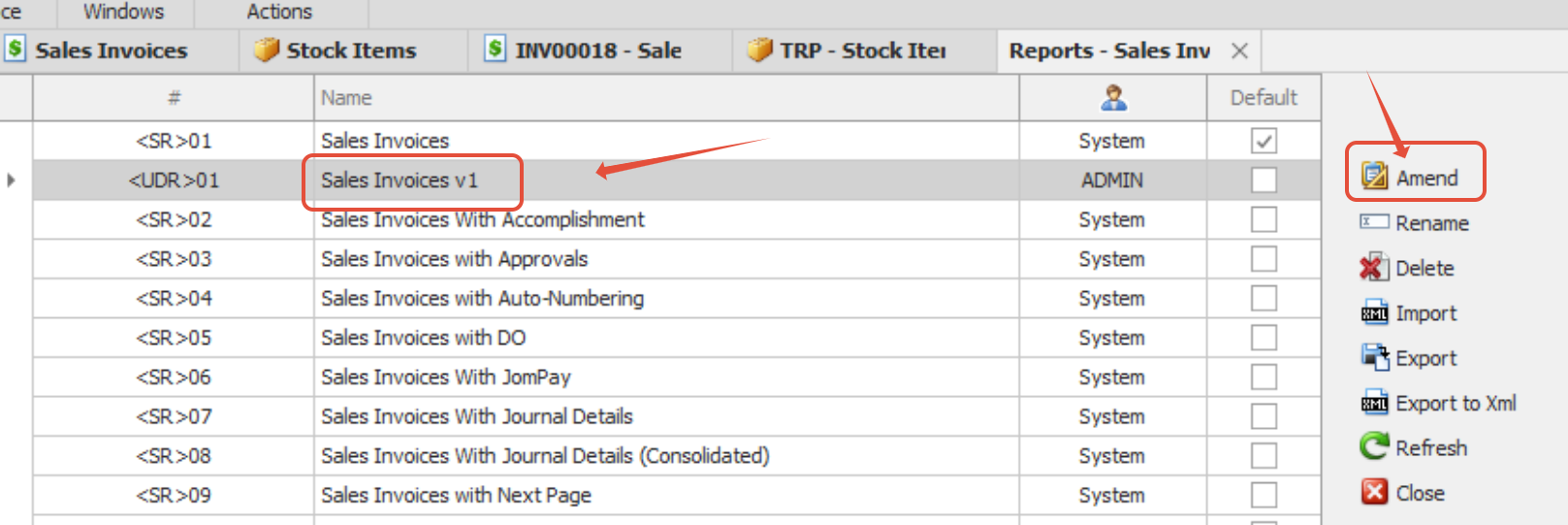Switch to the INV00018 - Sale tab
This screenshot has width=1568, height=525.
pyautogui.click(x=598, y=50)
